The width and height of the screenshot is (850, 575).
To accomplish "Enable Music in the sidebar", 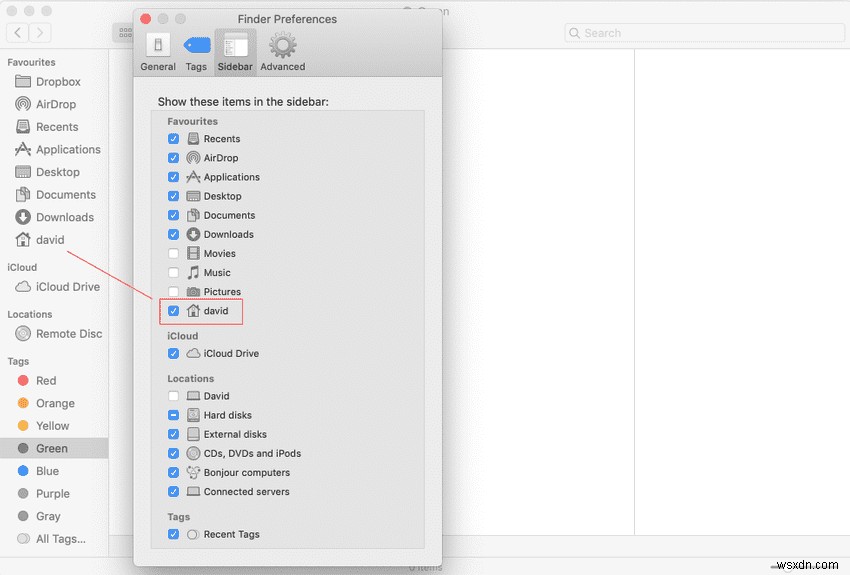I will click(x=173, y=273).
